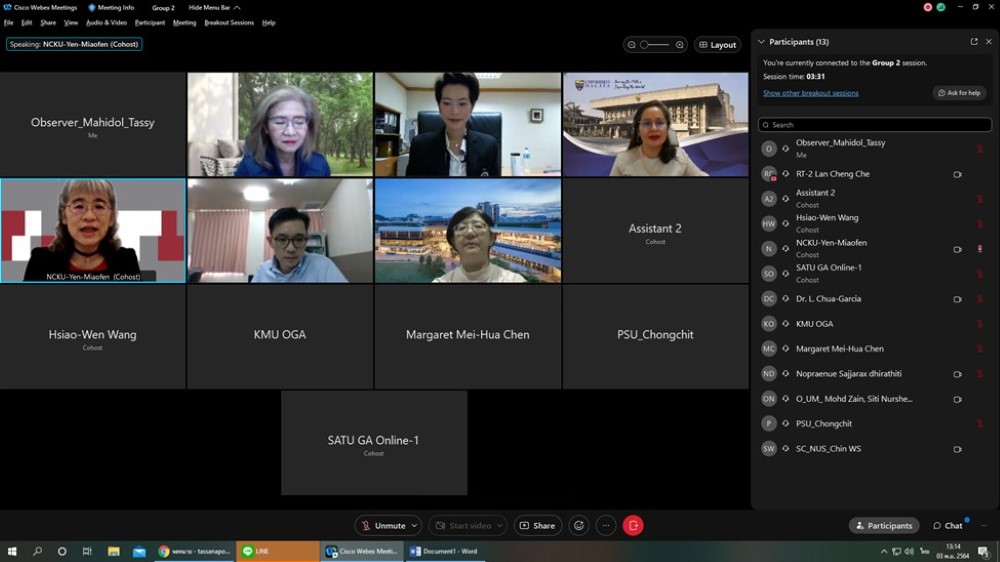Adjust the video grid zoom slider
Image resolution: width=1000 pixels, height=562 pixels.
(x=656, y=45)
